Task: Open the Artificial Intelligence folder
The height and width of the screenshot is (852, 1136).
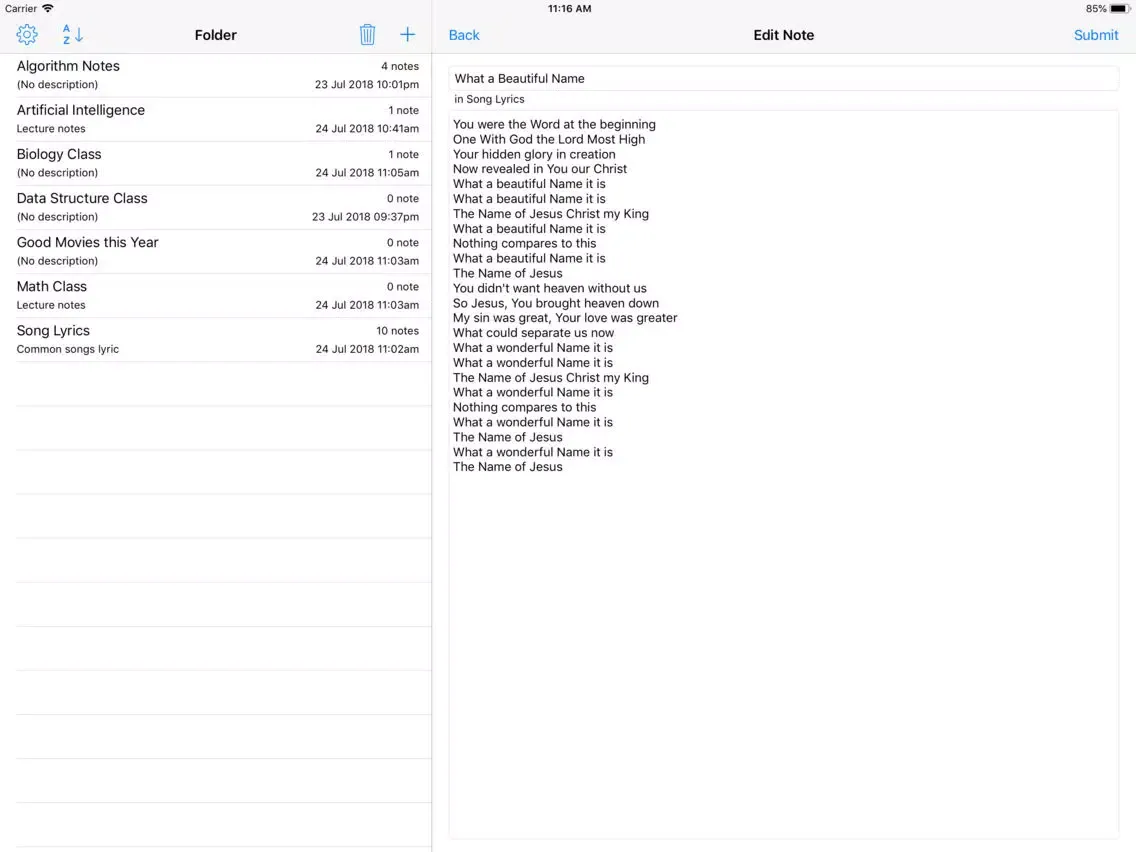Action: point(217,119)
